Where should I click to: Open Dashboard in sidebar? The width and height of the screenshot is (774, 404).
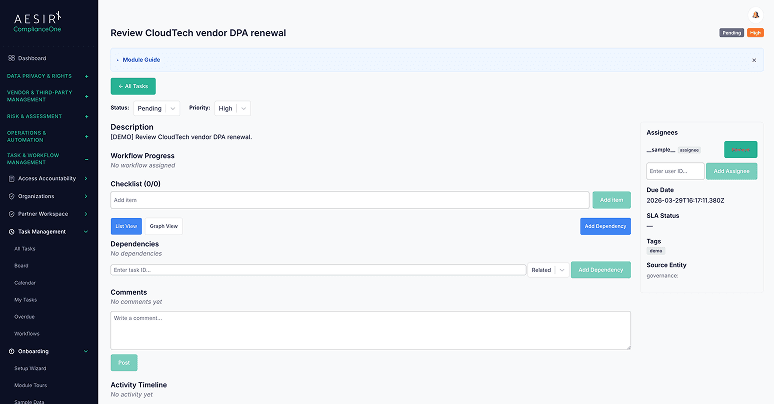[x=32, y=58]
